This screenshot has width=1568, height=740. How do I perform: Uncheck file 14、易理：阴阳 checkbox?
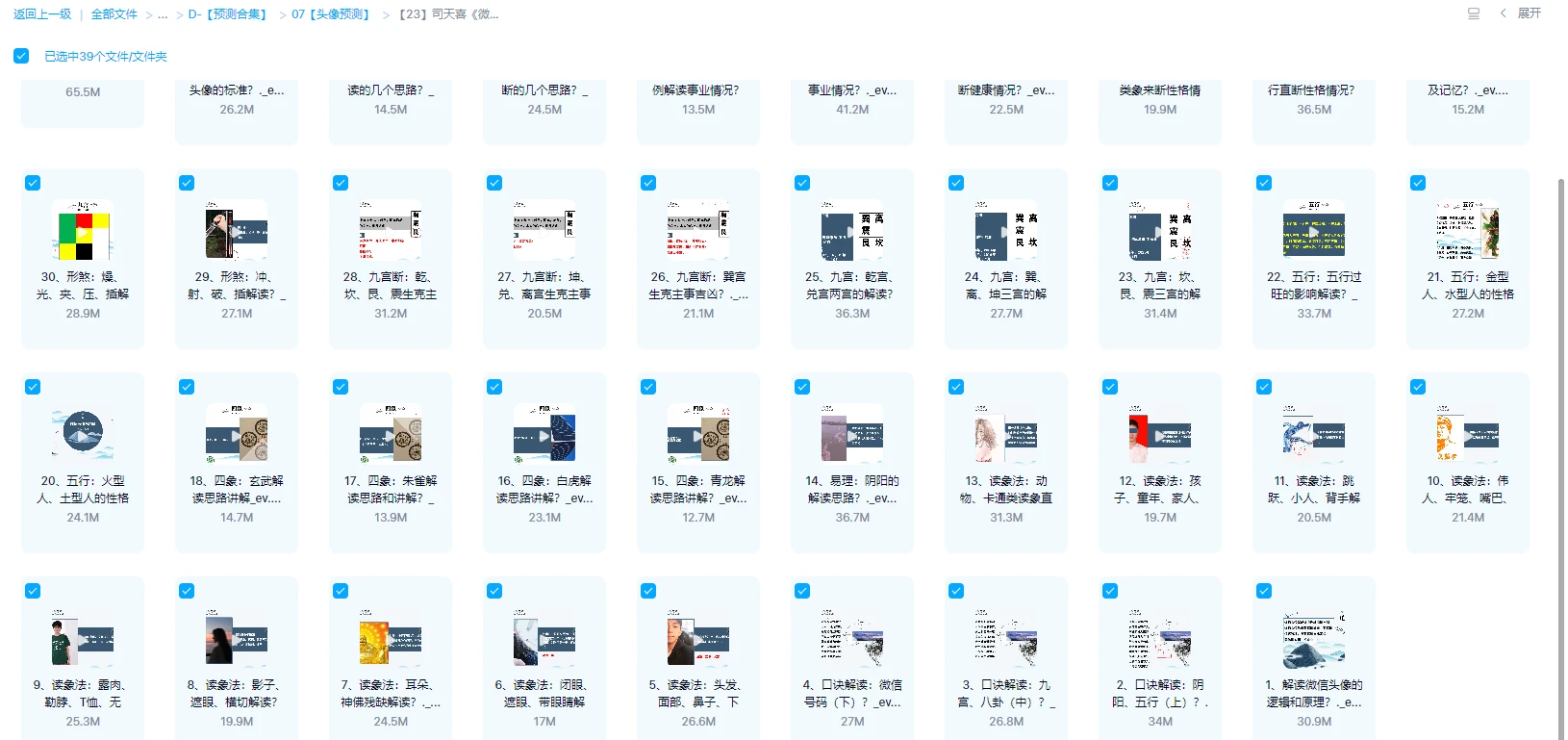(x=802, y=387)
